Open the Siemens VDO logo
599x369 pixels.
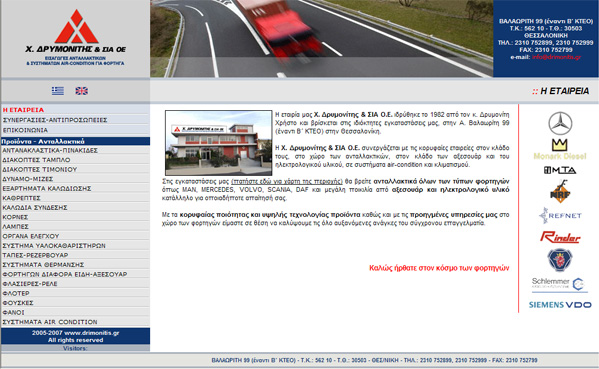point(560,305)
